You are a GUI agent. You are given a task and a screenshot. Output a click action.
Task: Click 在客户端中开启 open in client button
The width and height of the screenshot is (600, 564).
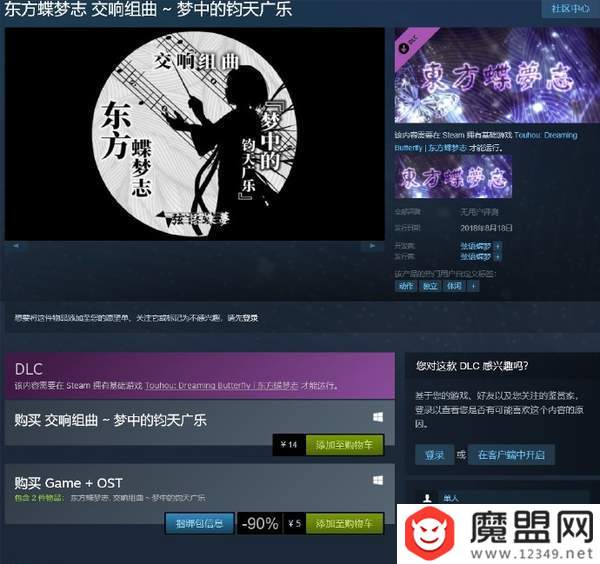tap(511, 455)
